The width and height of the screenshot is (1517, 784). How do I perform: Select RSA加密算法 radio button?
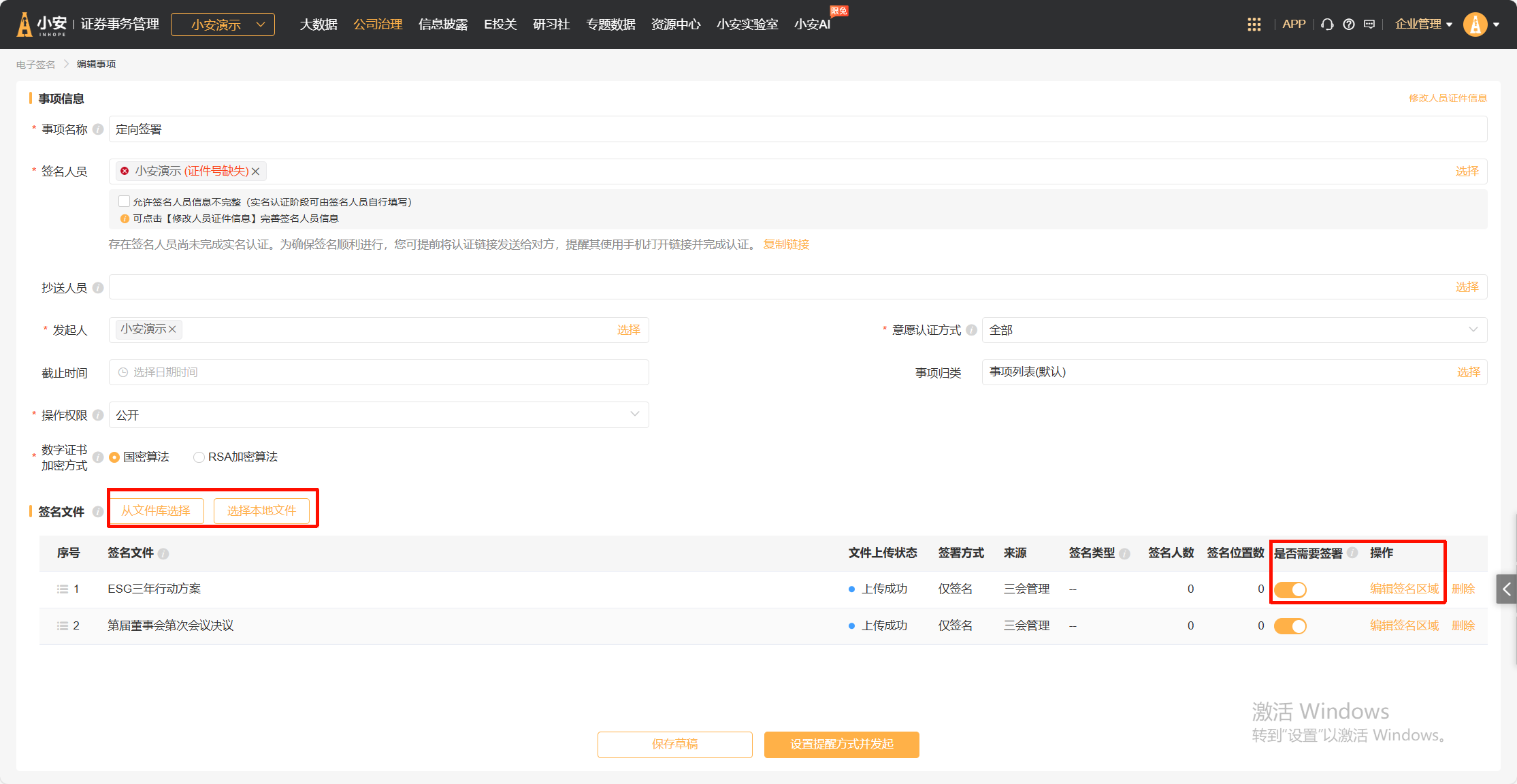pos(199,457)
